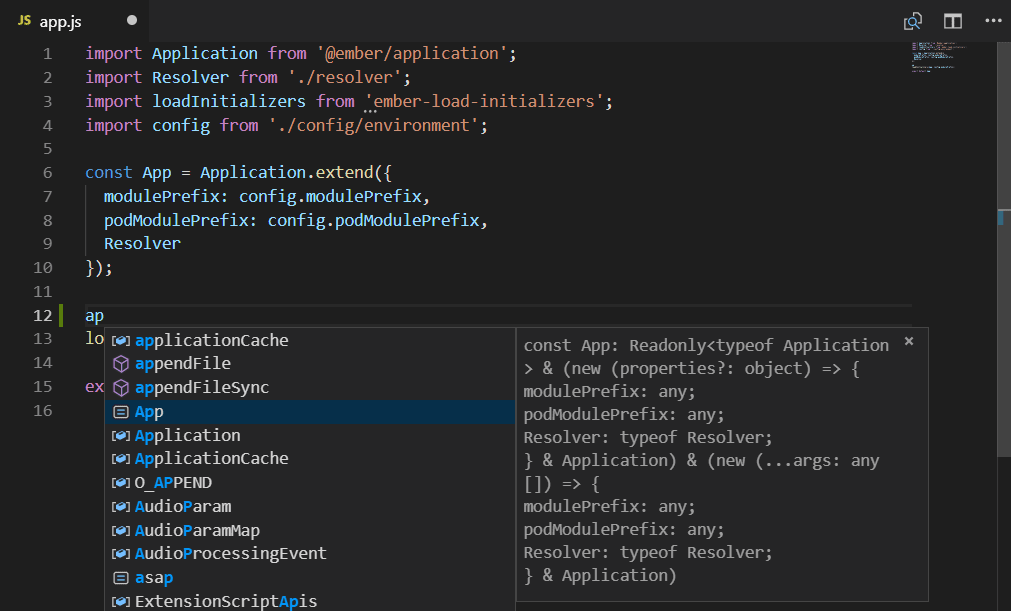
Task: Select AudioParamMap in the completion list
Action: point(197,531)
